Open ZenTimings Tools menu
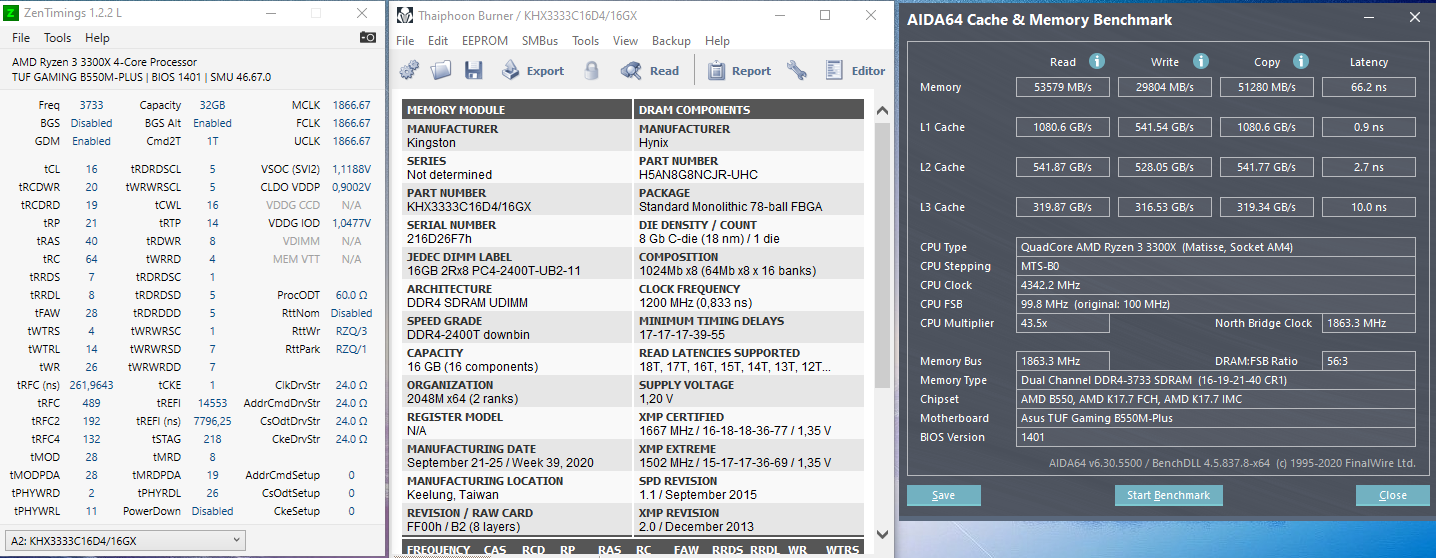Image resolution: width=1436 pixels, height=558 pixels. tap(58, 38)
